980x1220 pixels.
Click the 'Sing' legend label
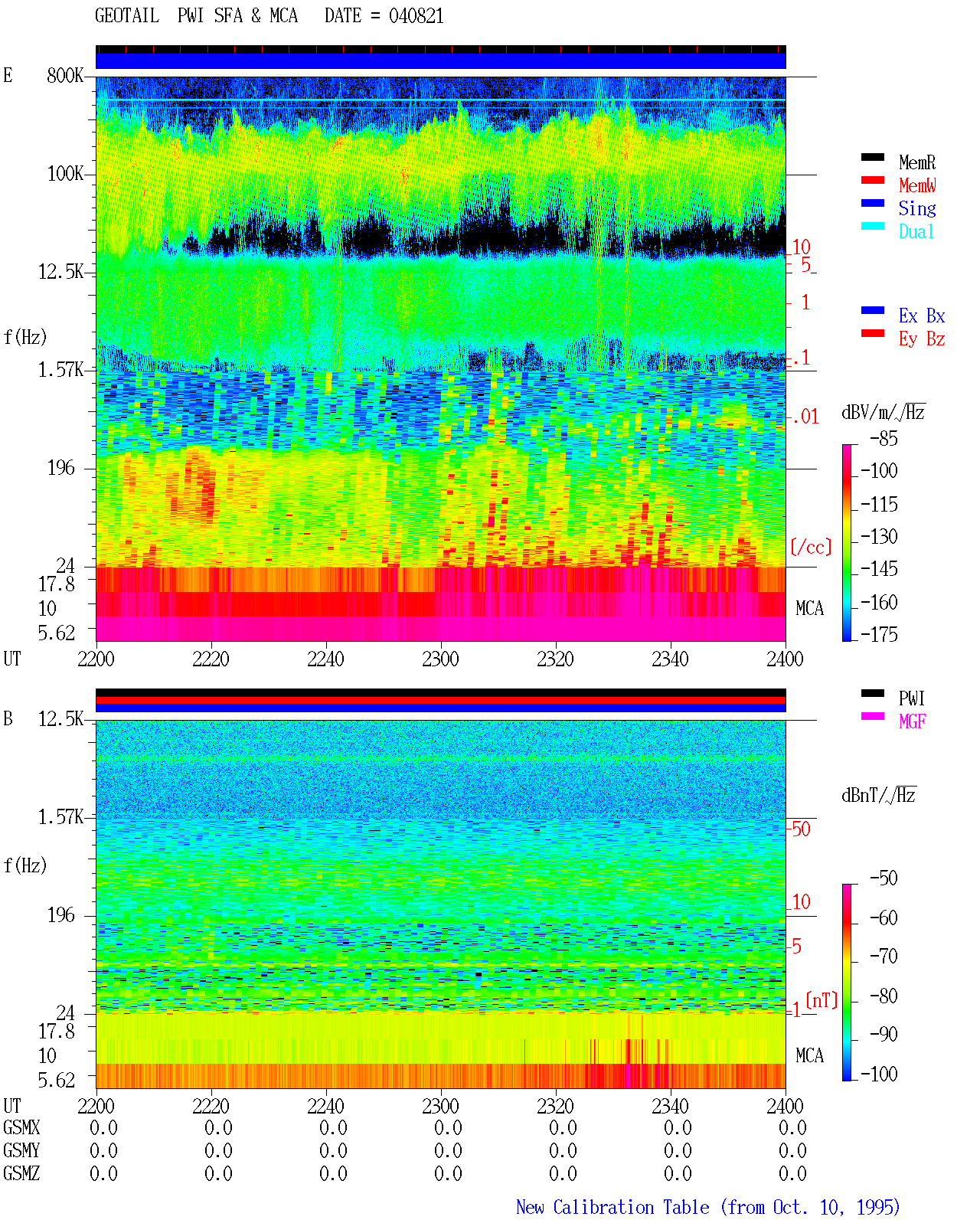(x=917, y=208)
